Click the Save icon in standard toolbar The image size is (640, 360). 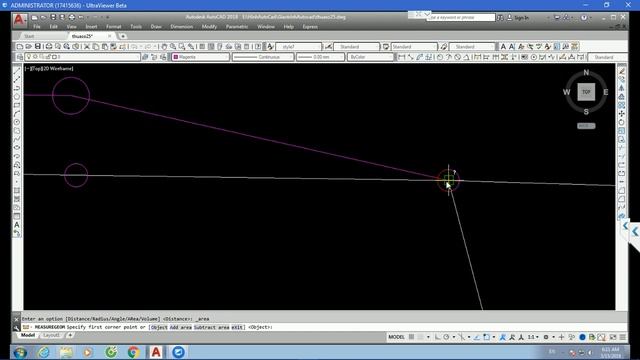point(38,47)
